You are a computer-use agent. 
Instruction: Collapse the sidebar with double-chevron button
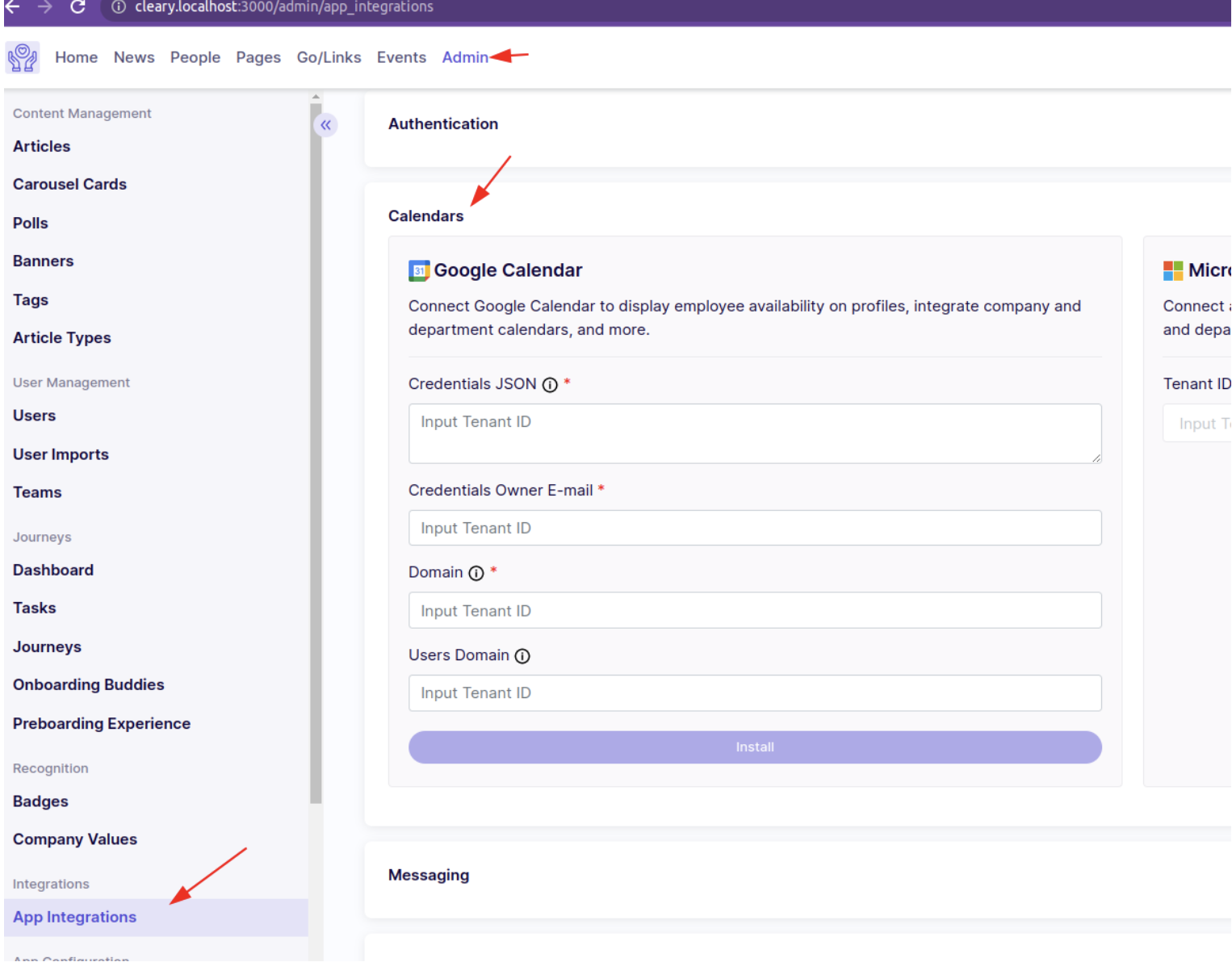pos(325,125)
